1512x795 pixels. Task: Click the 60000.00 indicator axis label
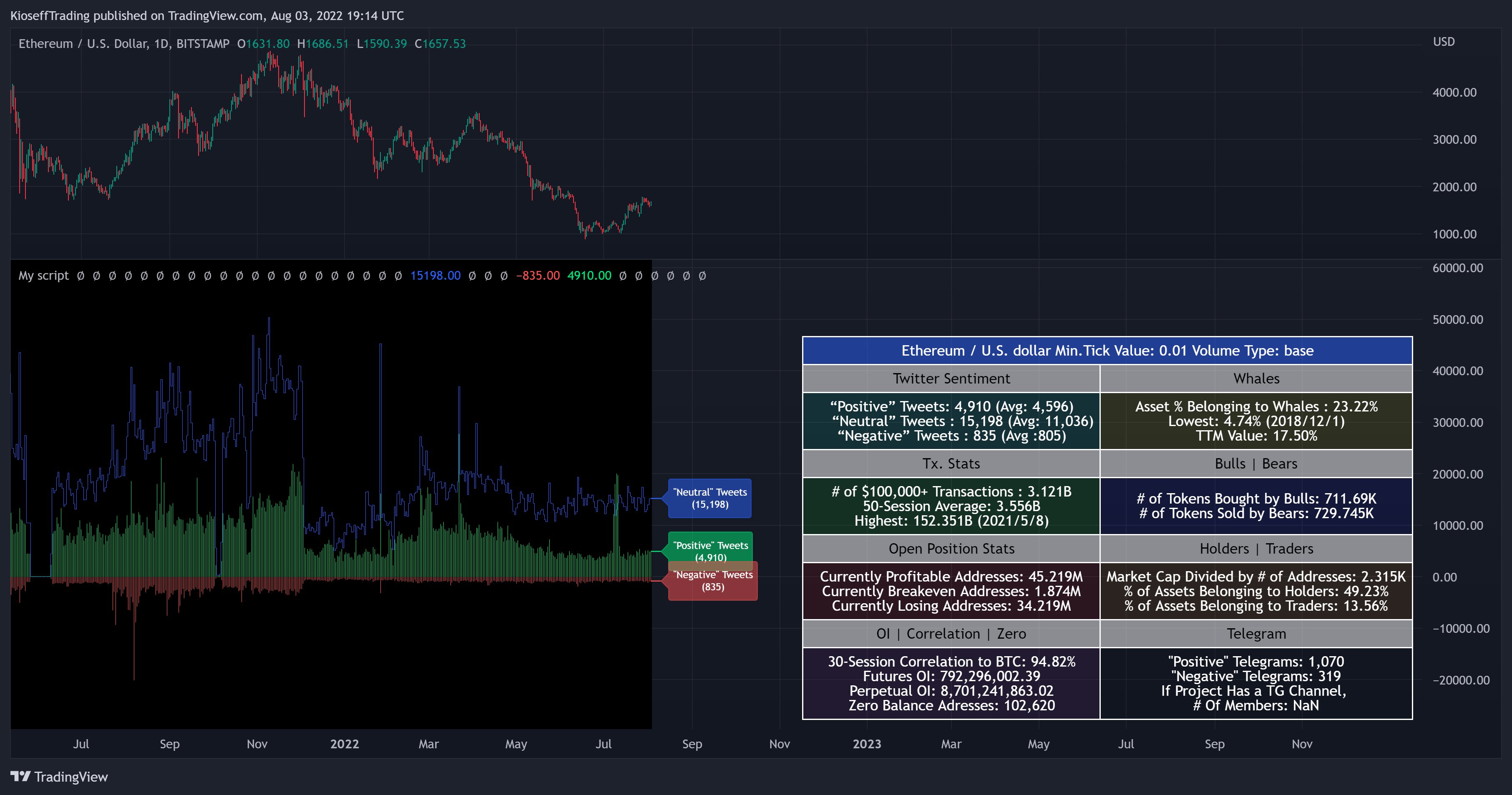coord(1457,268)
